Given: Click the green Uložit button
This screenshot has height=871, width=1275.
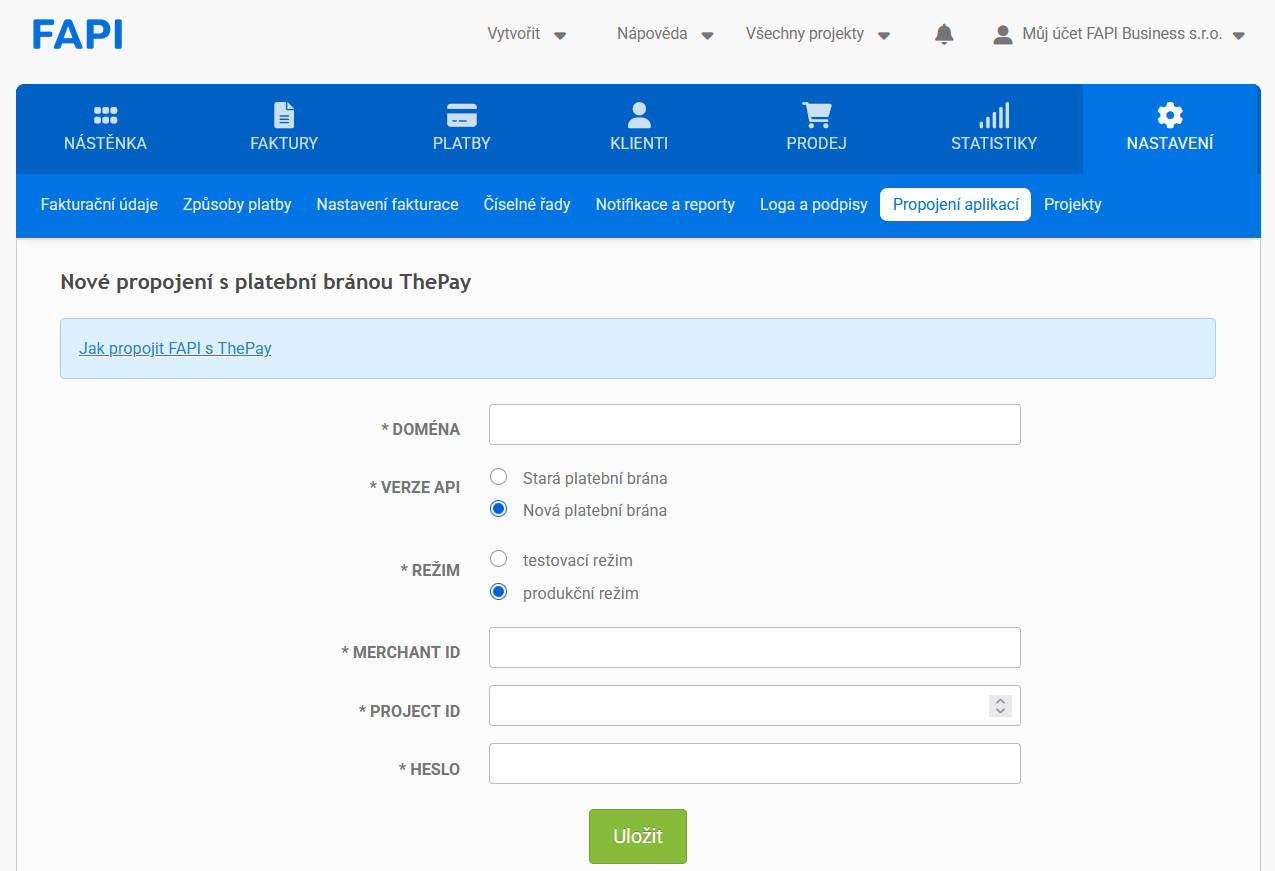Looking at the screenshot, I should [638, 836].
